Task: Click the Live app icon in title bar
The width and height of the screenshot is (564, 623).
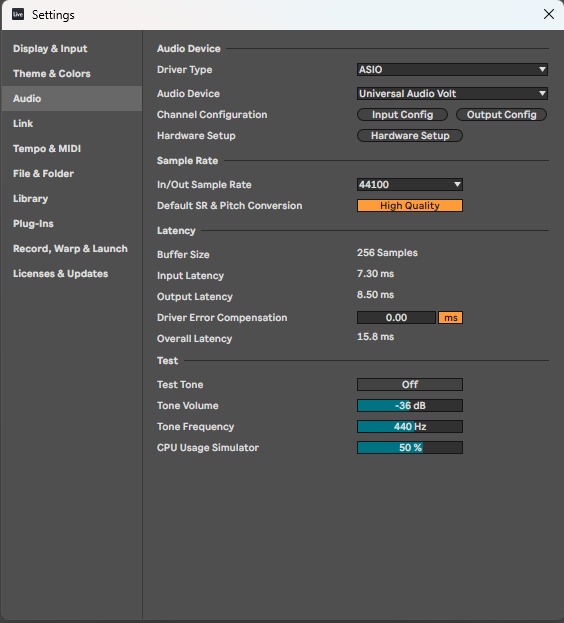Action: pos(18,15)
